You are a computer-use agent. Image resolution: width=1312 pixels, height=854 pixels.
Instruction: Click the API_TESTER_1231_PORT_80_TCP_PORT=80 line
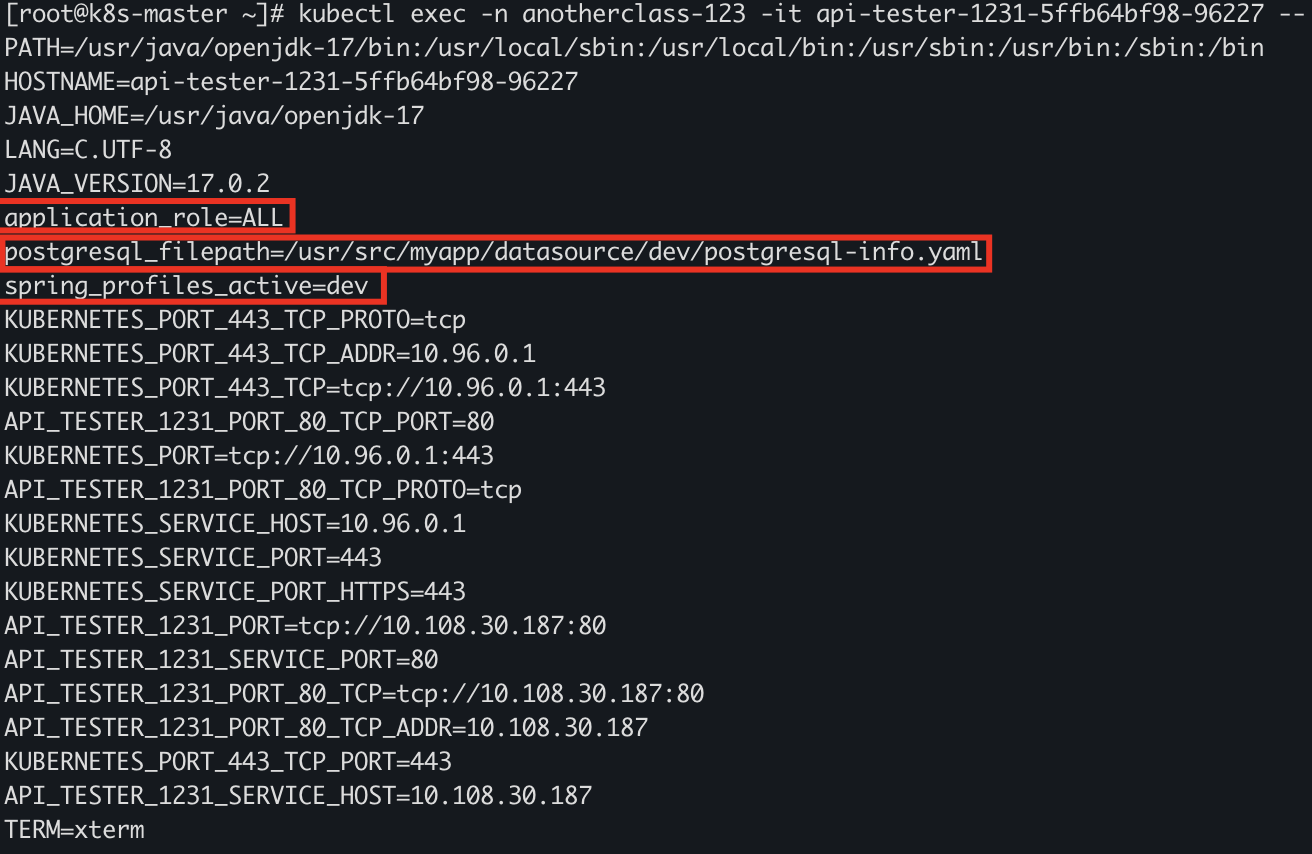249,422
